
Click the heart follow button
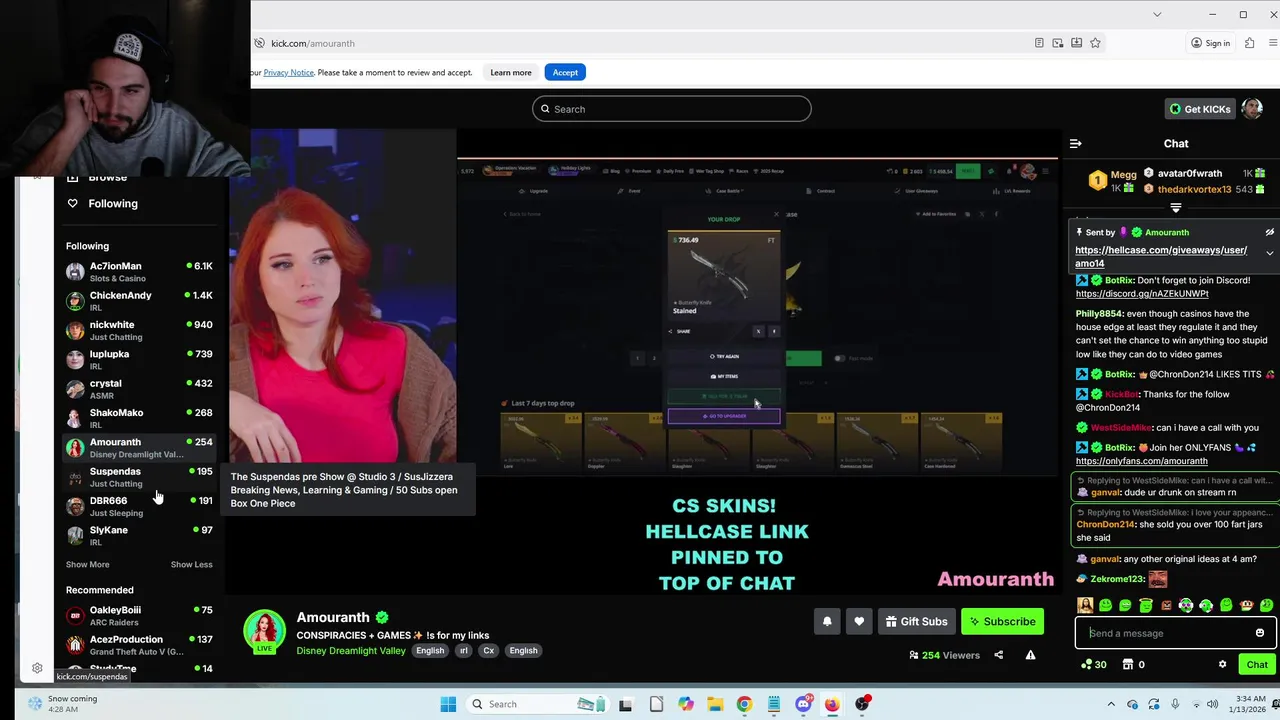pos(859,622)
